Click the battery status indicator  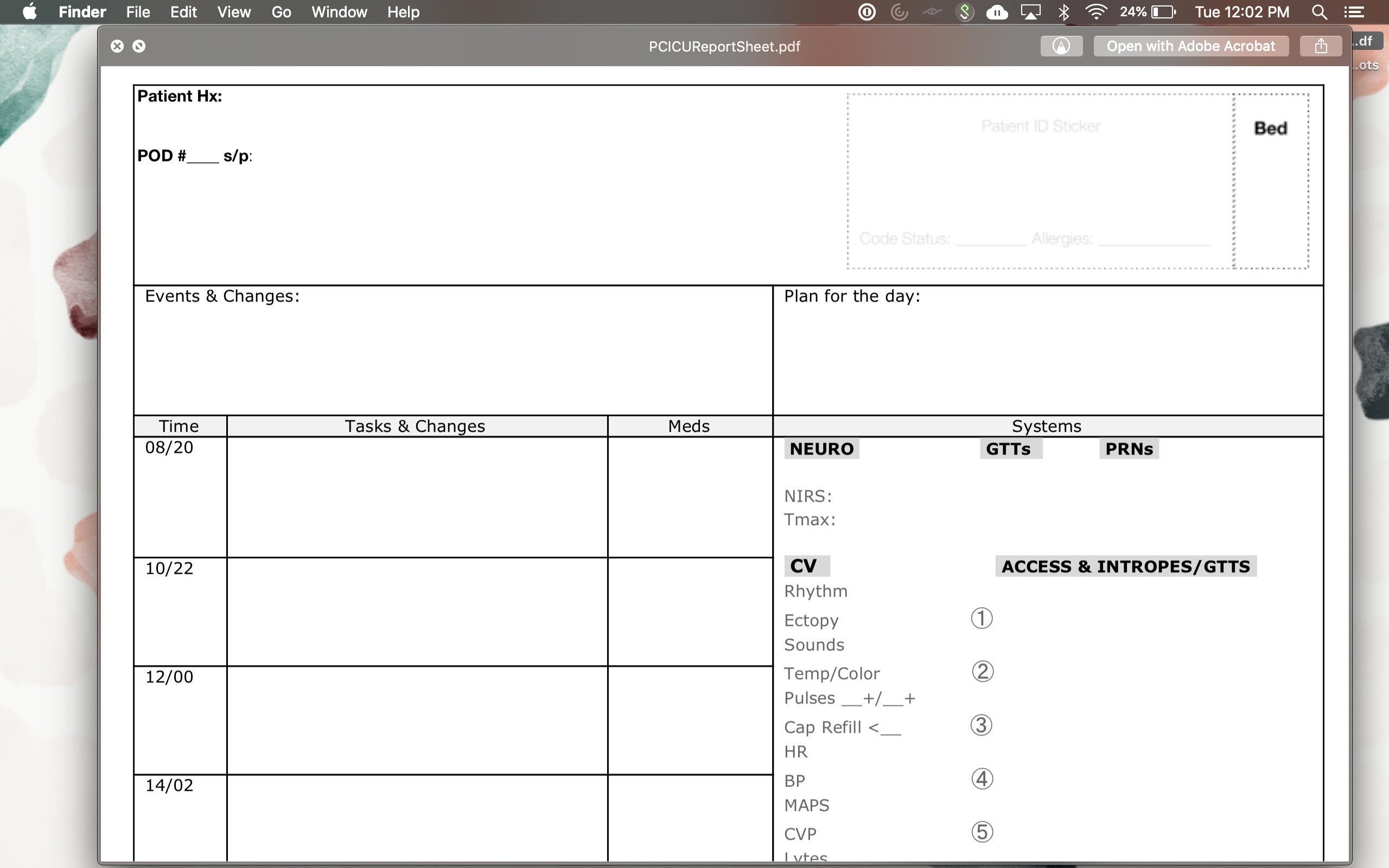point(1148,12)
